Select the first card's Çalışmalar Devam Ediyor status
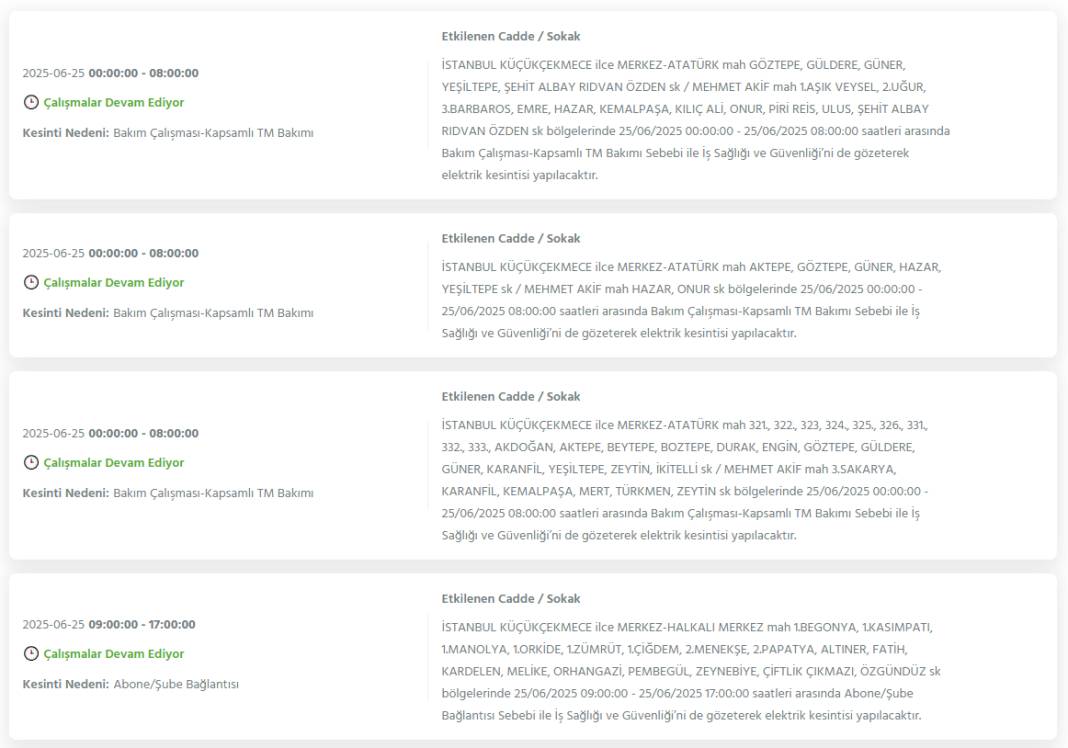This screenshot has height=748, width=1068. [x=114, y=102]
